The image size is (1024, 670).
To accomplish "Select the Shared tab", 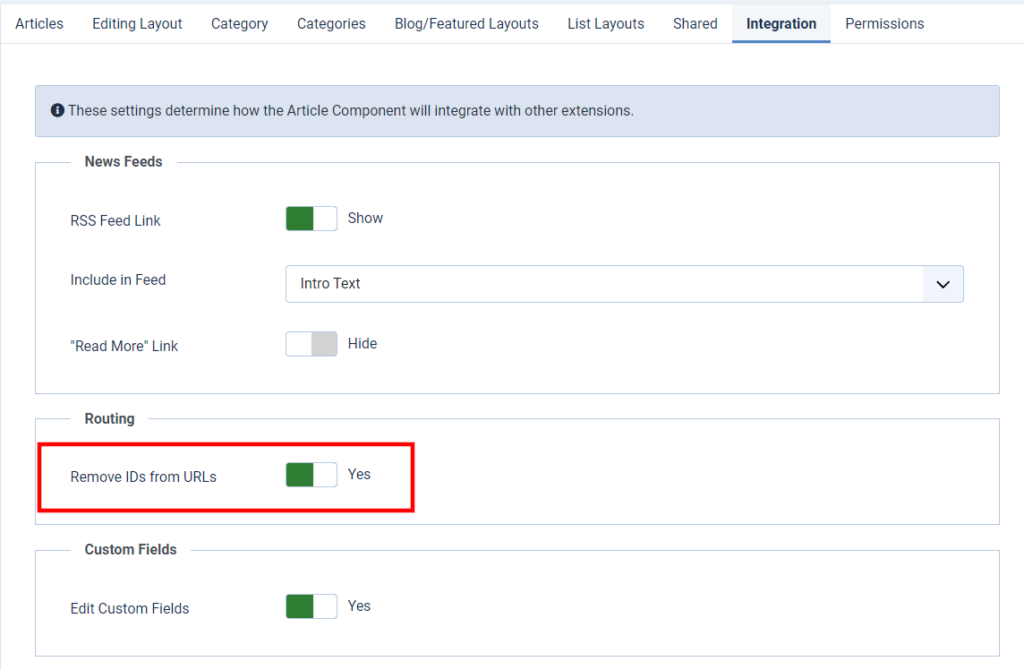I will [x=695, y=23].
